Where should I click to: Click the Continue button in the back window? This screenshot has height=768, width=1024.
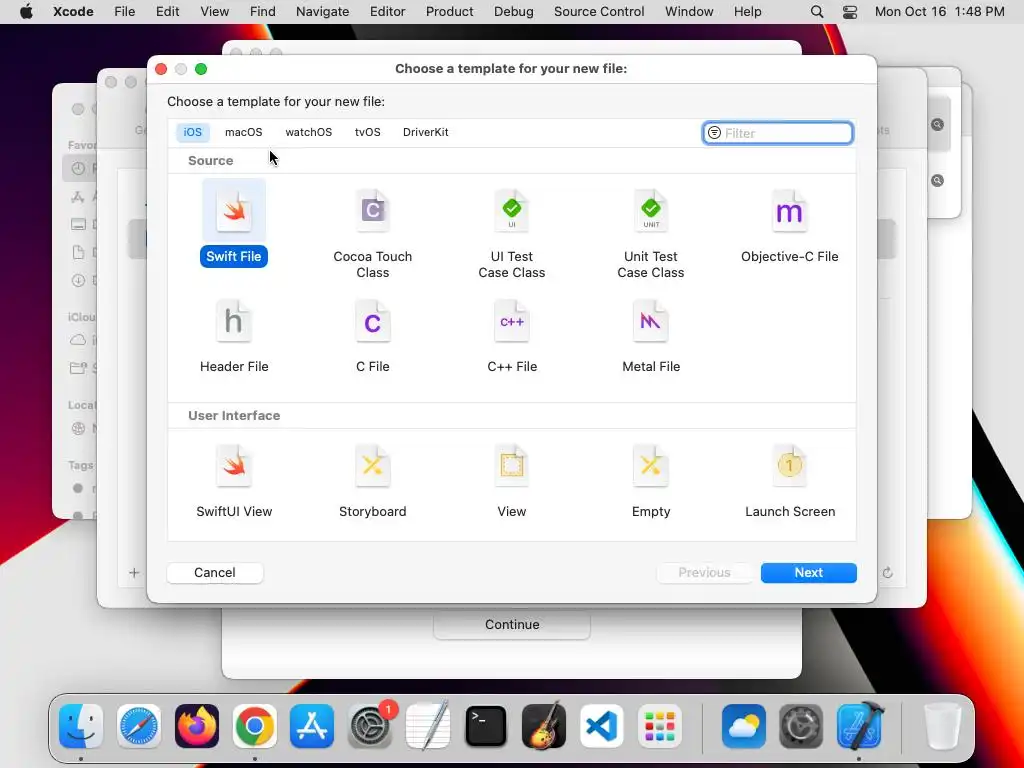click(512, 625)
